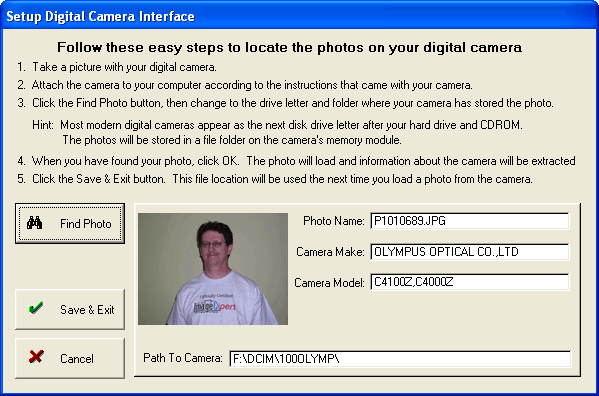This screenshot has width=599, height=396.
Task: Click 'The photos will be stored' hint line
Action: tap(232, 140)
